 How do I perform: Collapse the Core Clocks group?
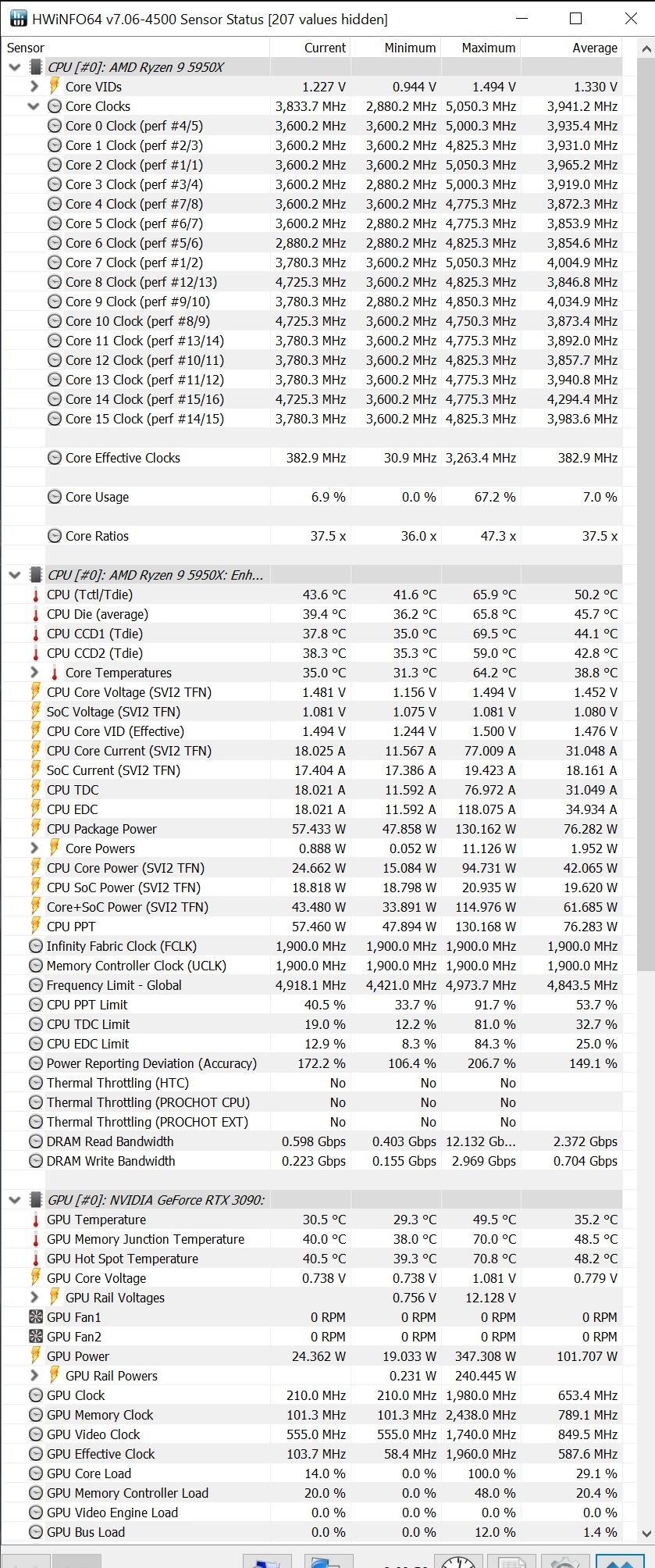pyautogui.click(x=34, y=106)
